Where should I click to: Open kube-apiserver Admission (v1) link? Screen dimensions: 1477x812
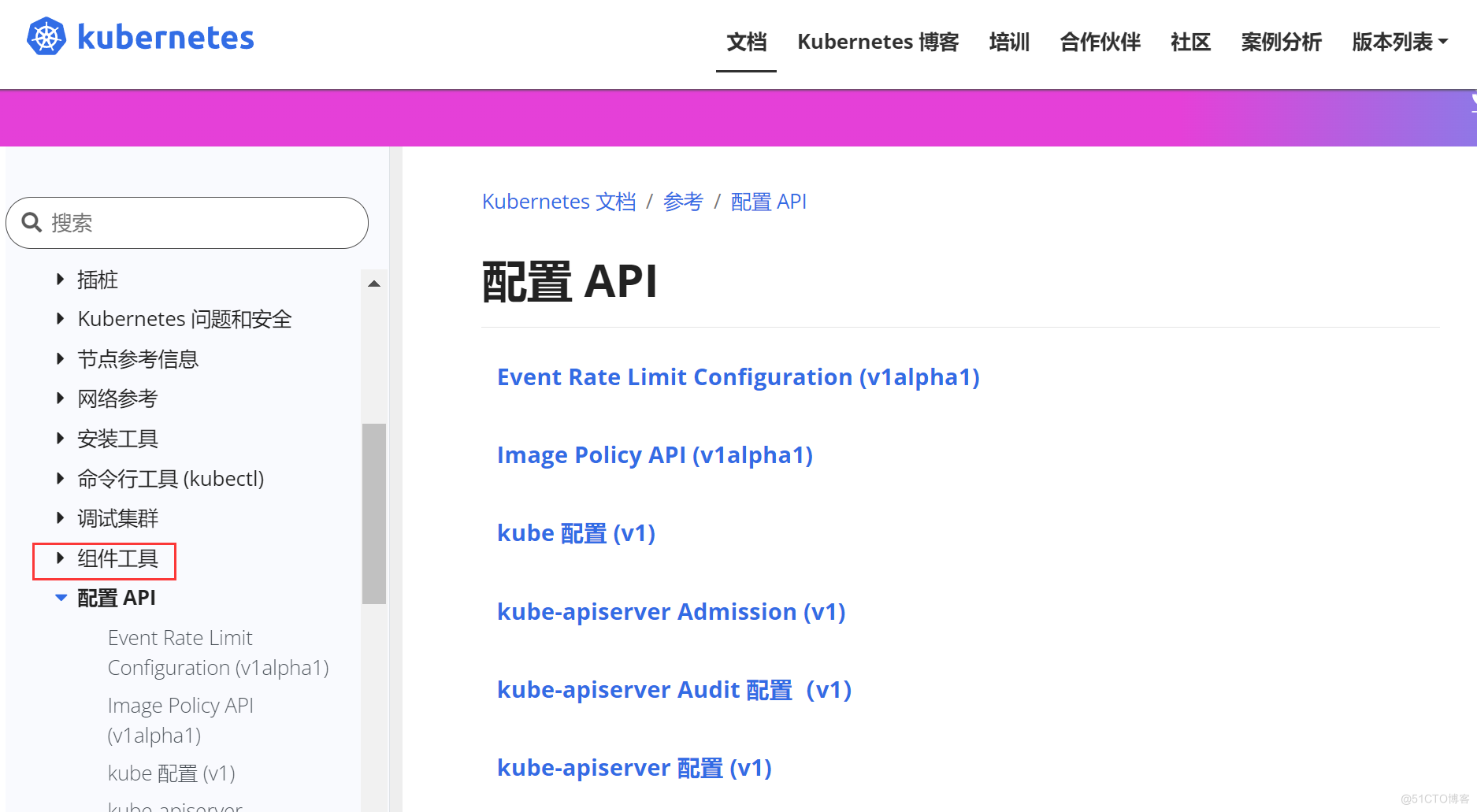pos(671,612)
